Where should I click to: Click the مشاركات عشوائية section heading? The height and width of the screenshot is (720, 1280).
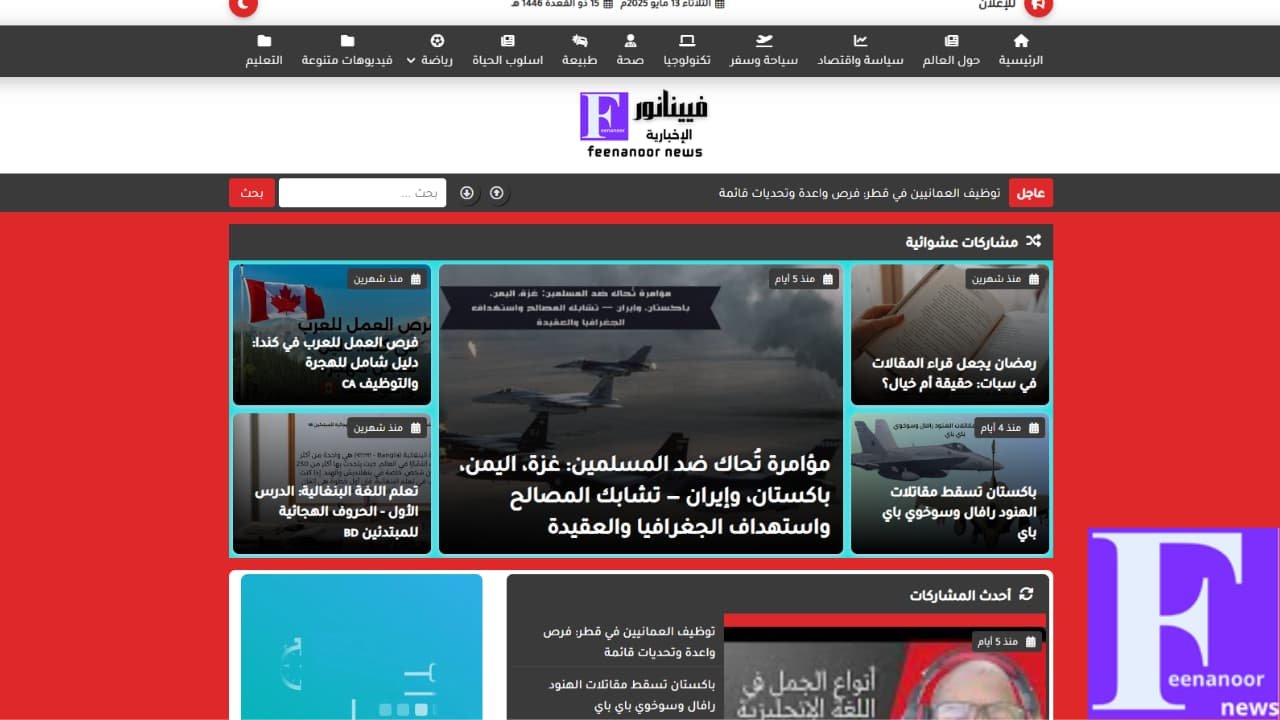point(962,241)
